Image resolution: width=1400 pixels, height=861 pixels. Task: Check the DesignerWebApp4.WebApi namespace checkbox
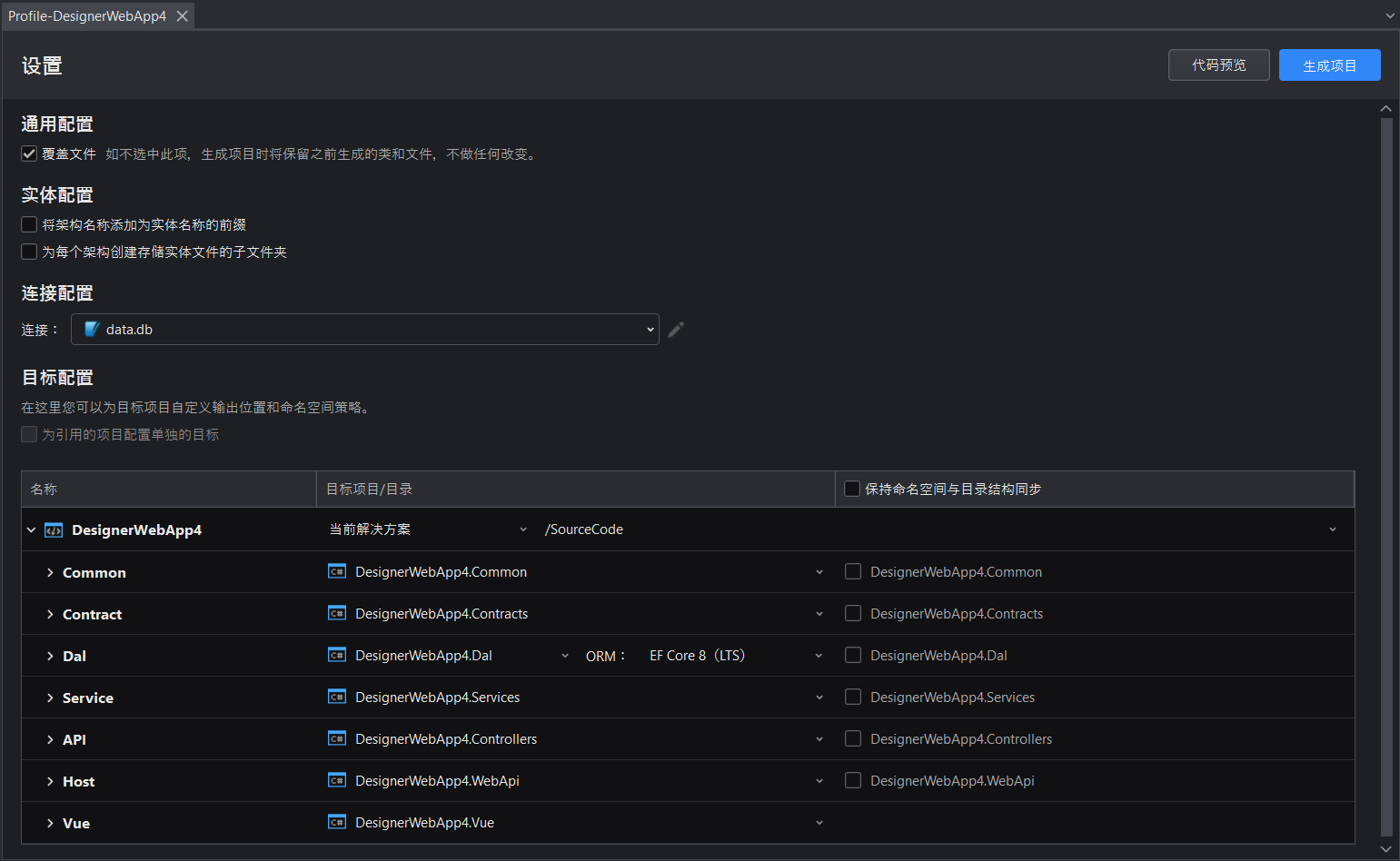click(853, 780)
